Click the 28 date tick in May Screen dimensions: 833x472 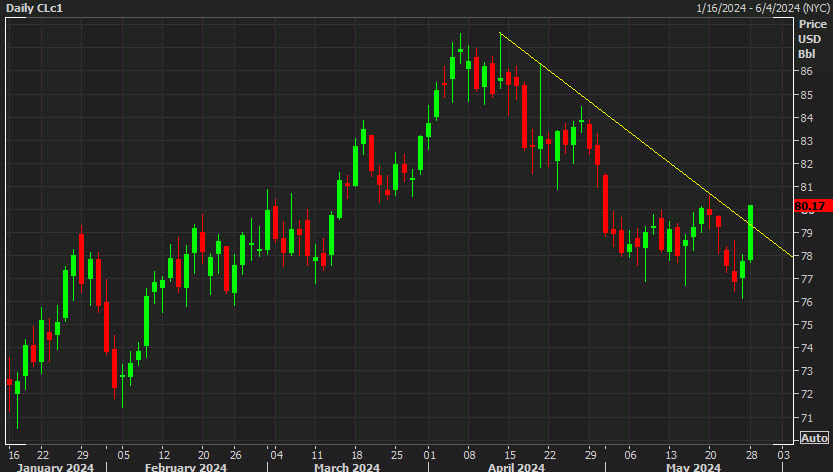(x=751, y=455)
